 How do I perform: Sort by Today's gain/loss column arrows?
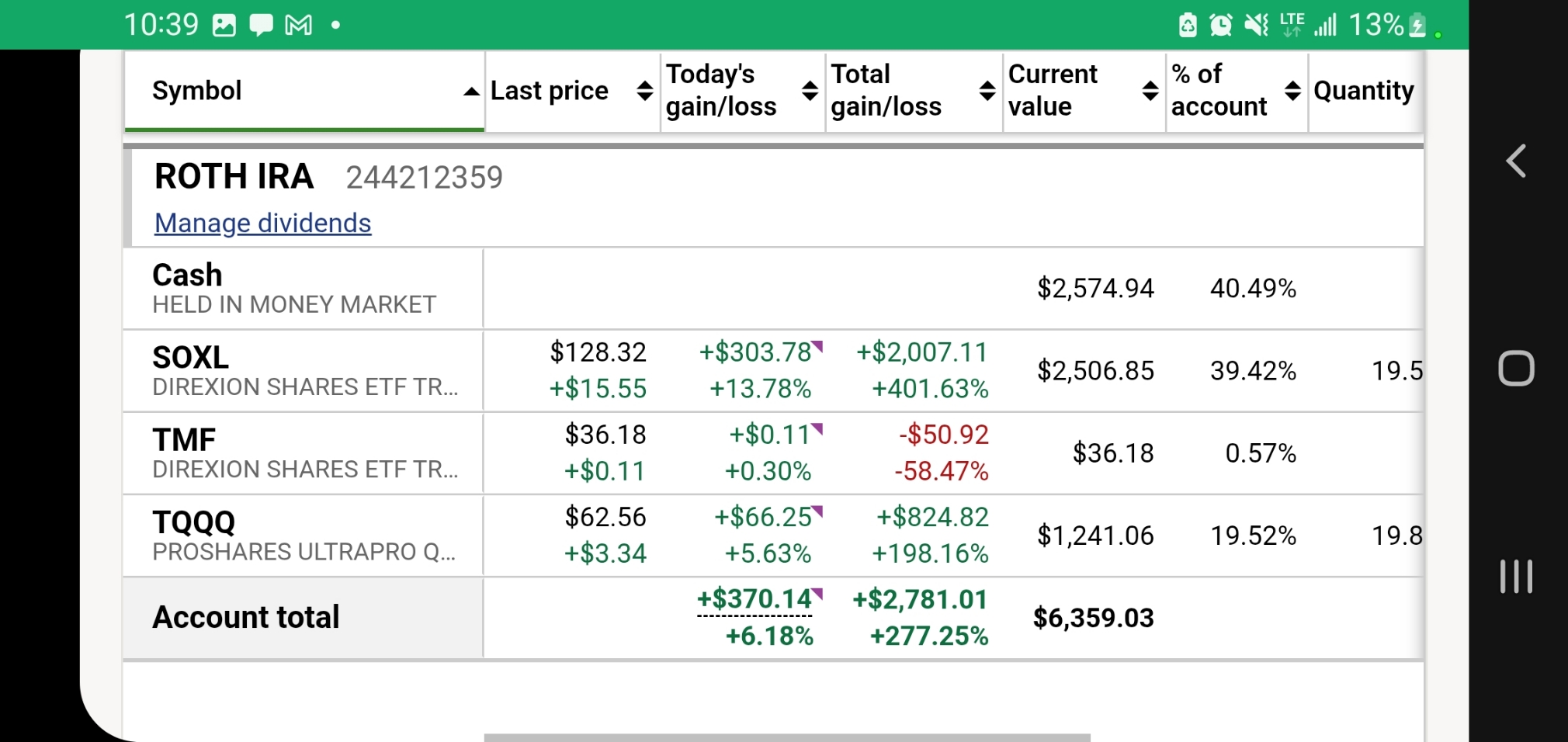pos(810,91)
